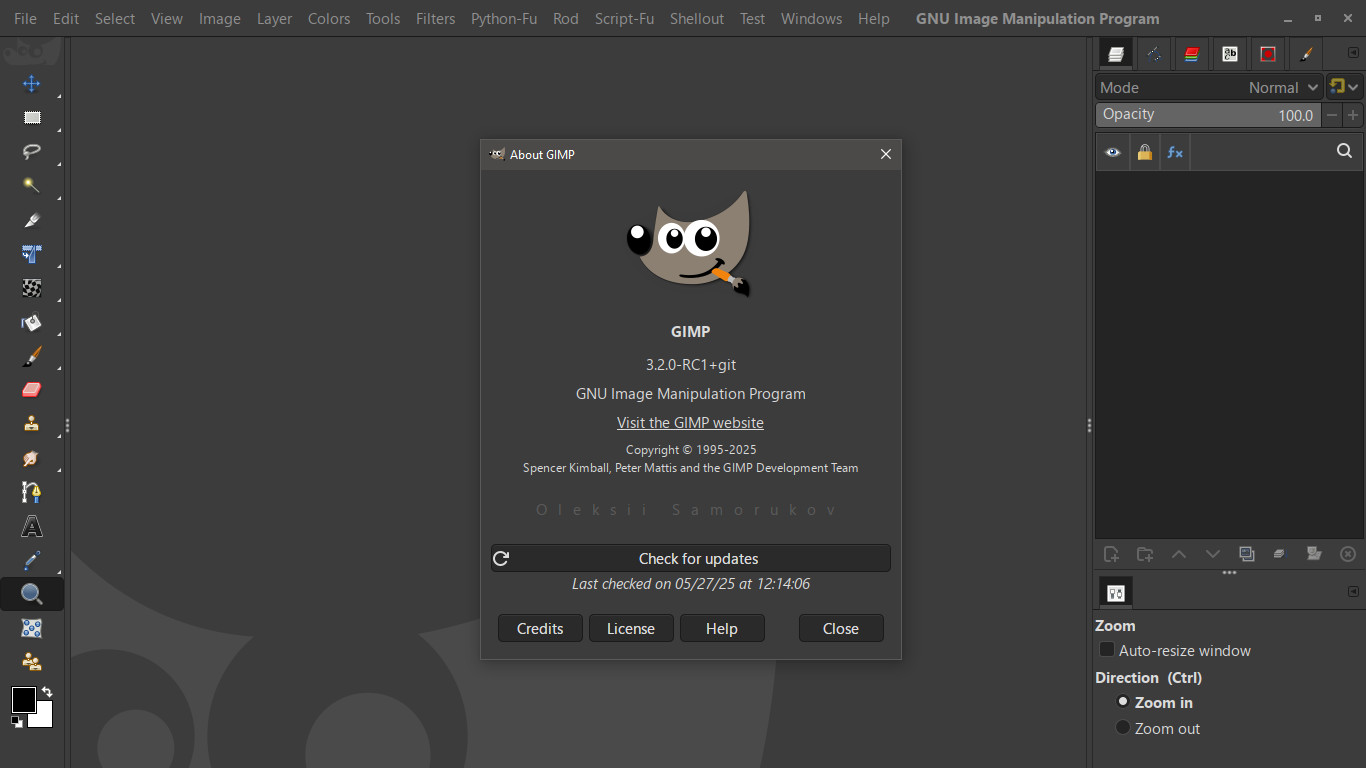Select the Move tool
This screenshot has width=1366, height=768.
click(x=32, y=84)
